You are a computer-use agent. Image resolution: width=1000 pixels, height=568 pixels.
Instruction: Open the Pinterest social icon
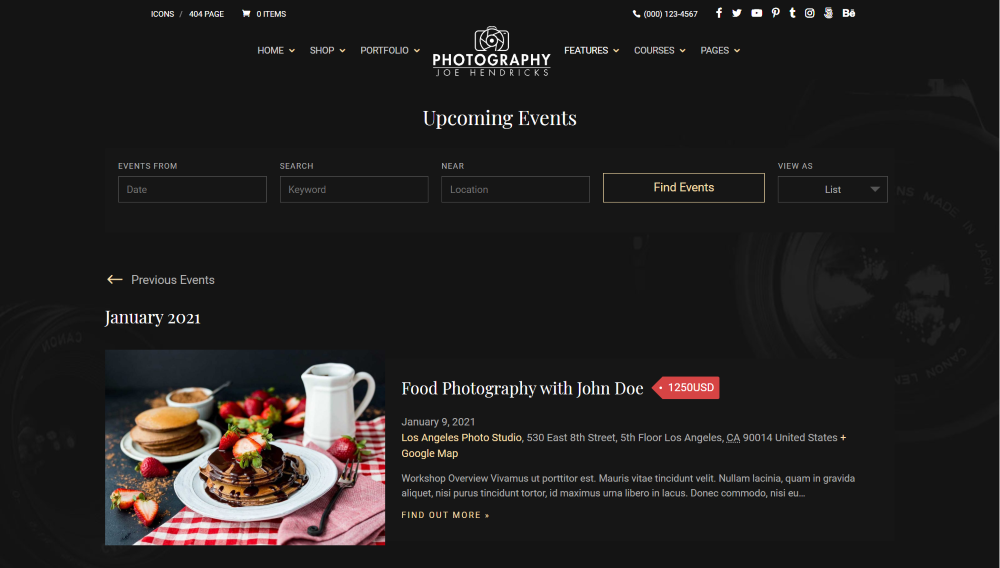[x=775, y=13]
